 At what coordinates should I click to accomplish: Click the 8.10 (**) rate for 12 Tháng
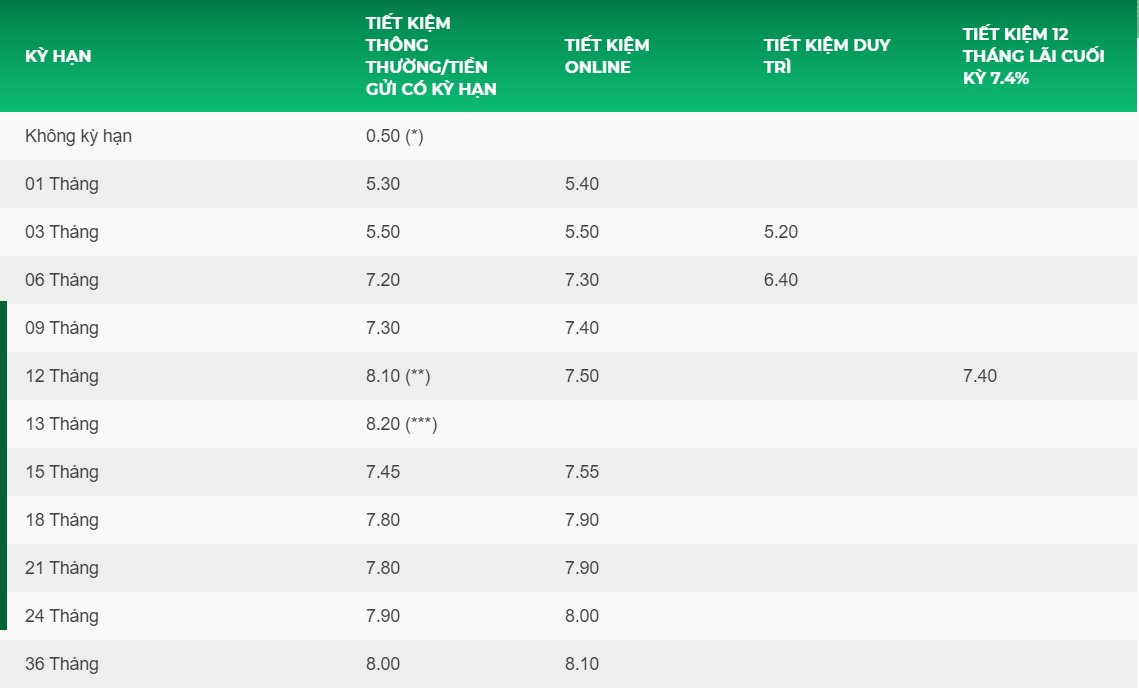point(398,376)
